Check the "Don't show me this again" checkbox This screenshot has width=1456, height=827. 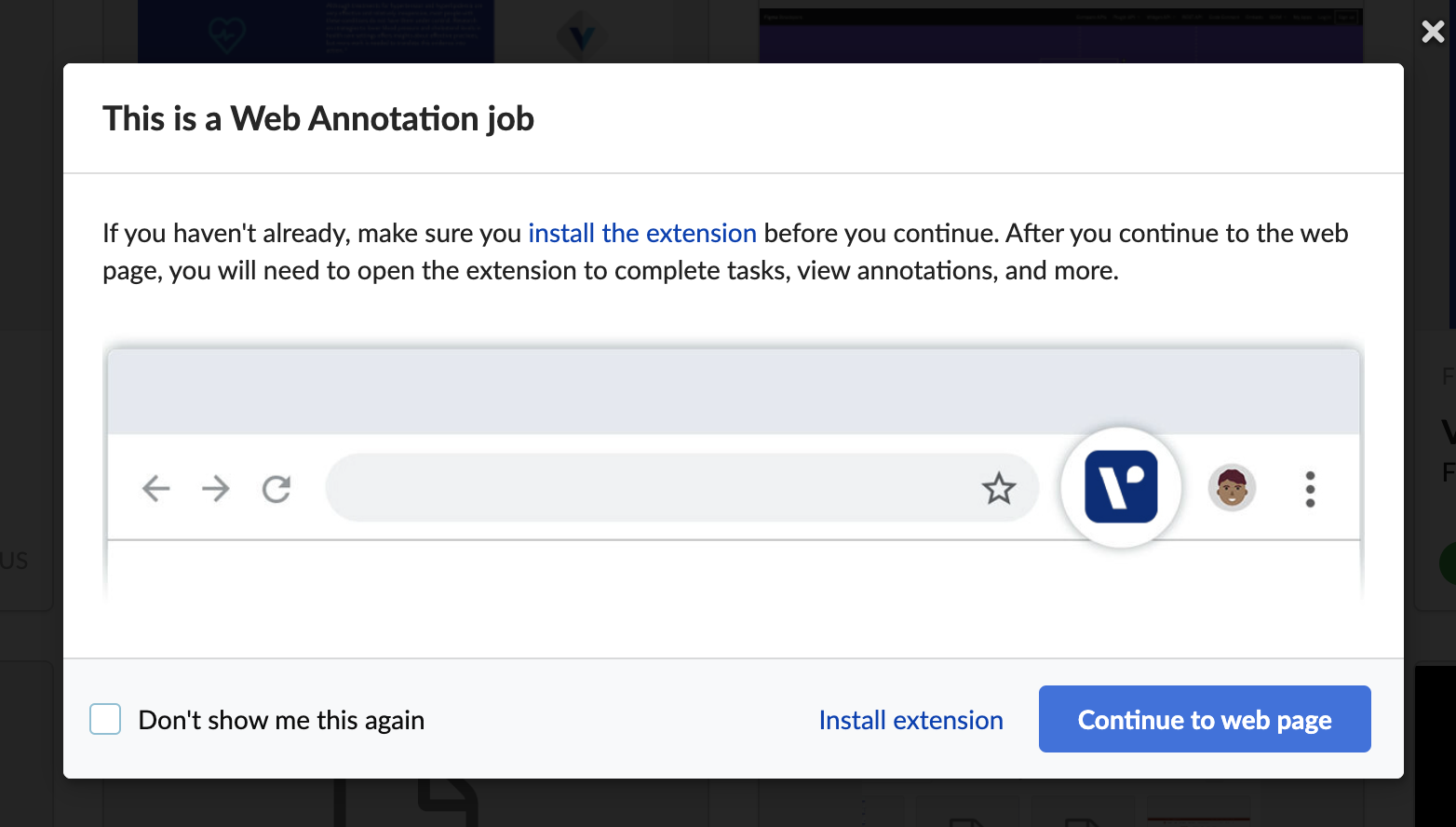click(x=105, y=719)
